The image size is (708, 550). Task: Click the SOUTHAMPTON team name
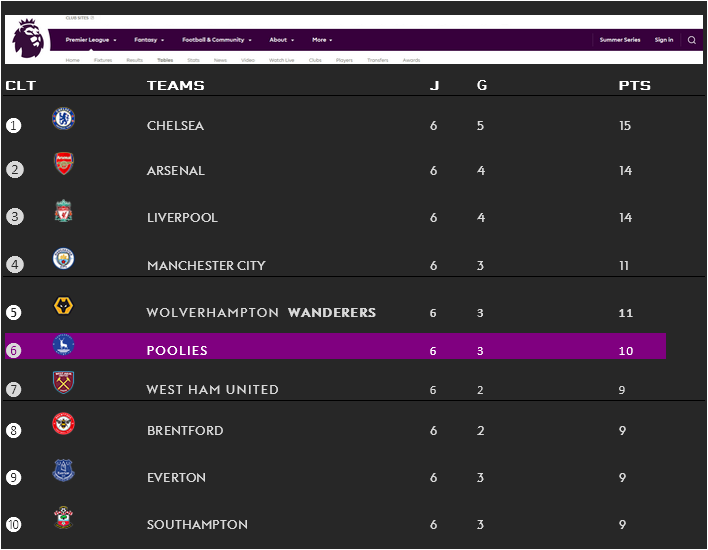pyautogui.click(x=197, y=525)
